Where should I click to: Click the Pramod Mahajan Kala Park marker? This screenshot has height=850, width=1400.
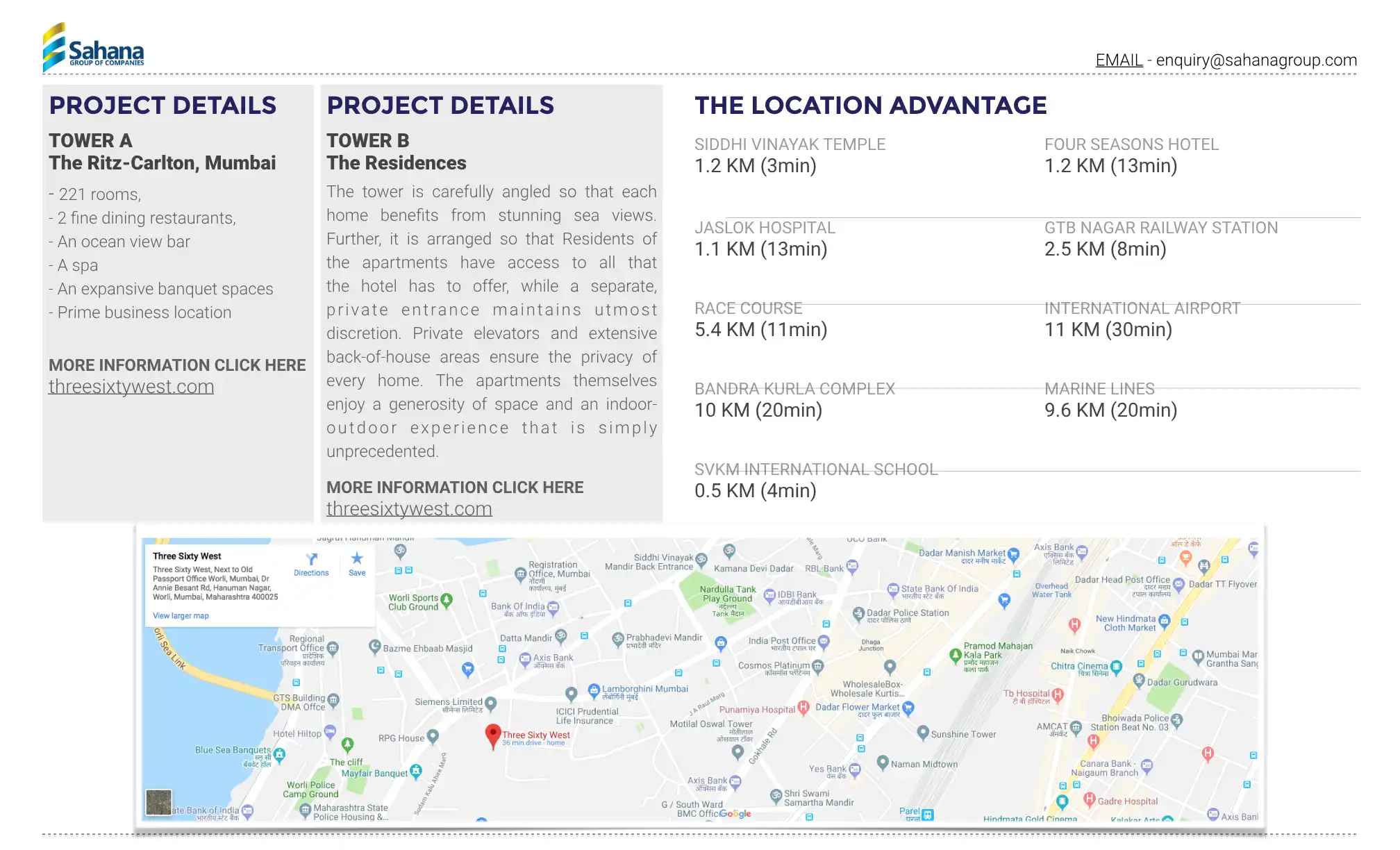(x=956, y=654)
